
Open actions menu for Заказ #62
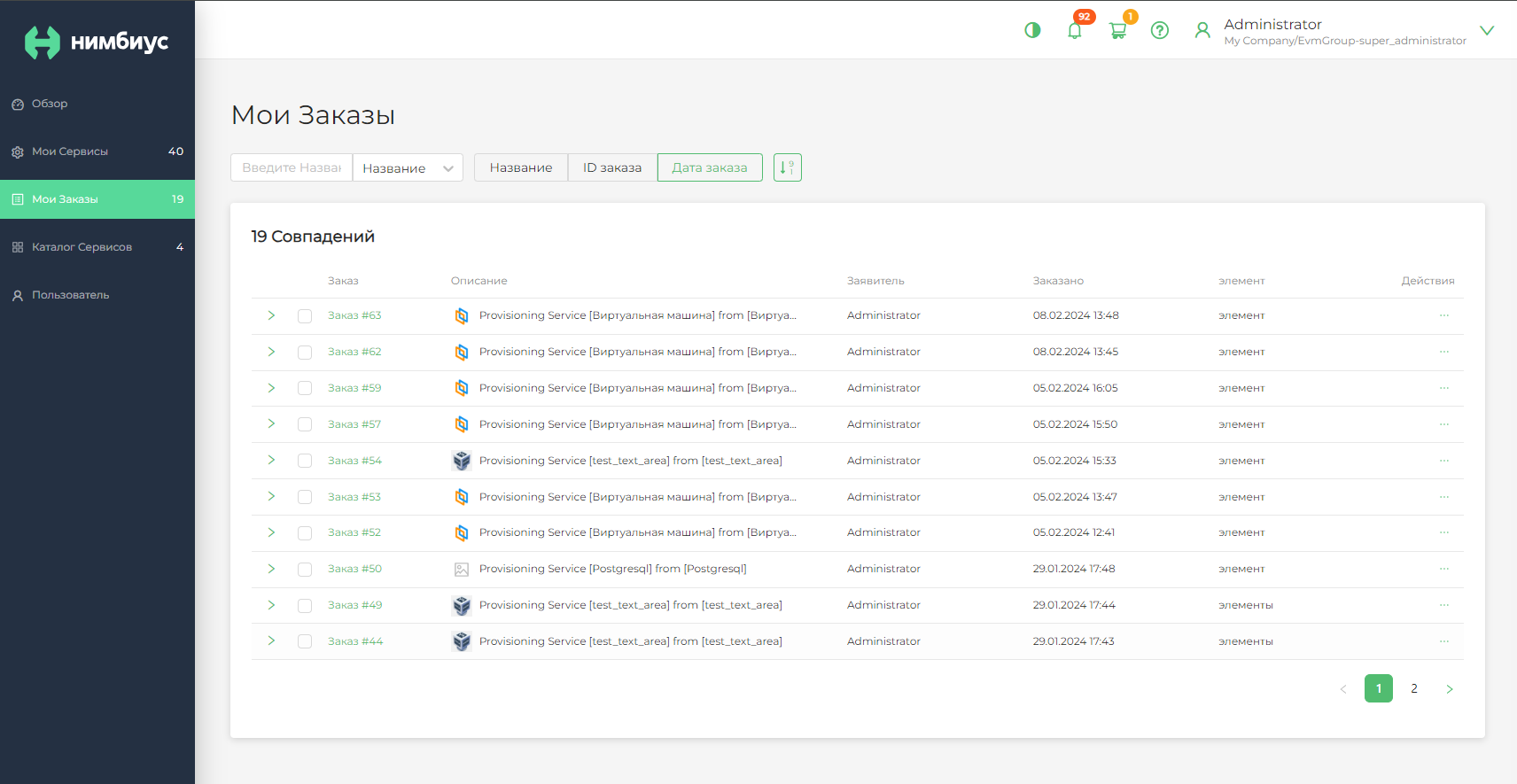point(1444,352)
